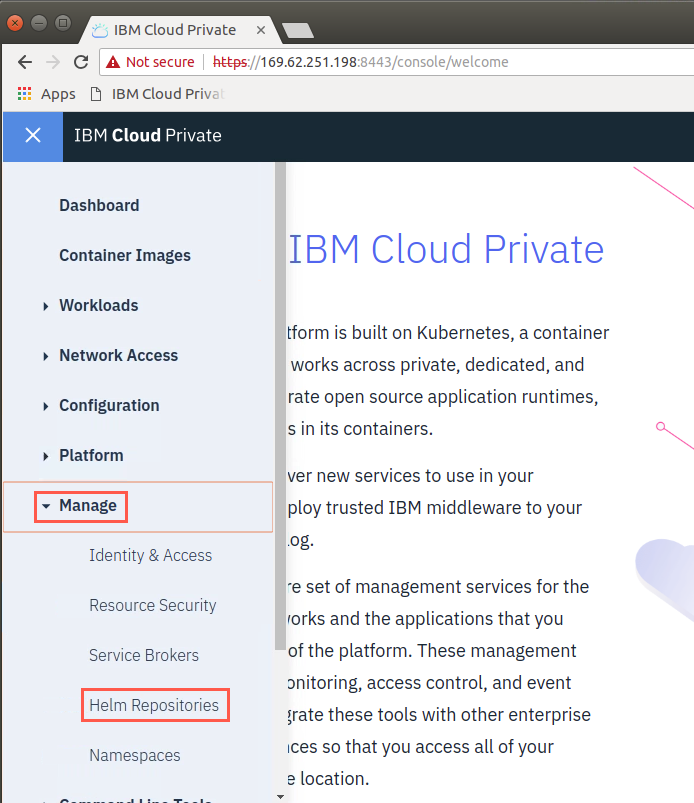
Task: Expand the Platform section arrow
Action: [46, 456]
